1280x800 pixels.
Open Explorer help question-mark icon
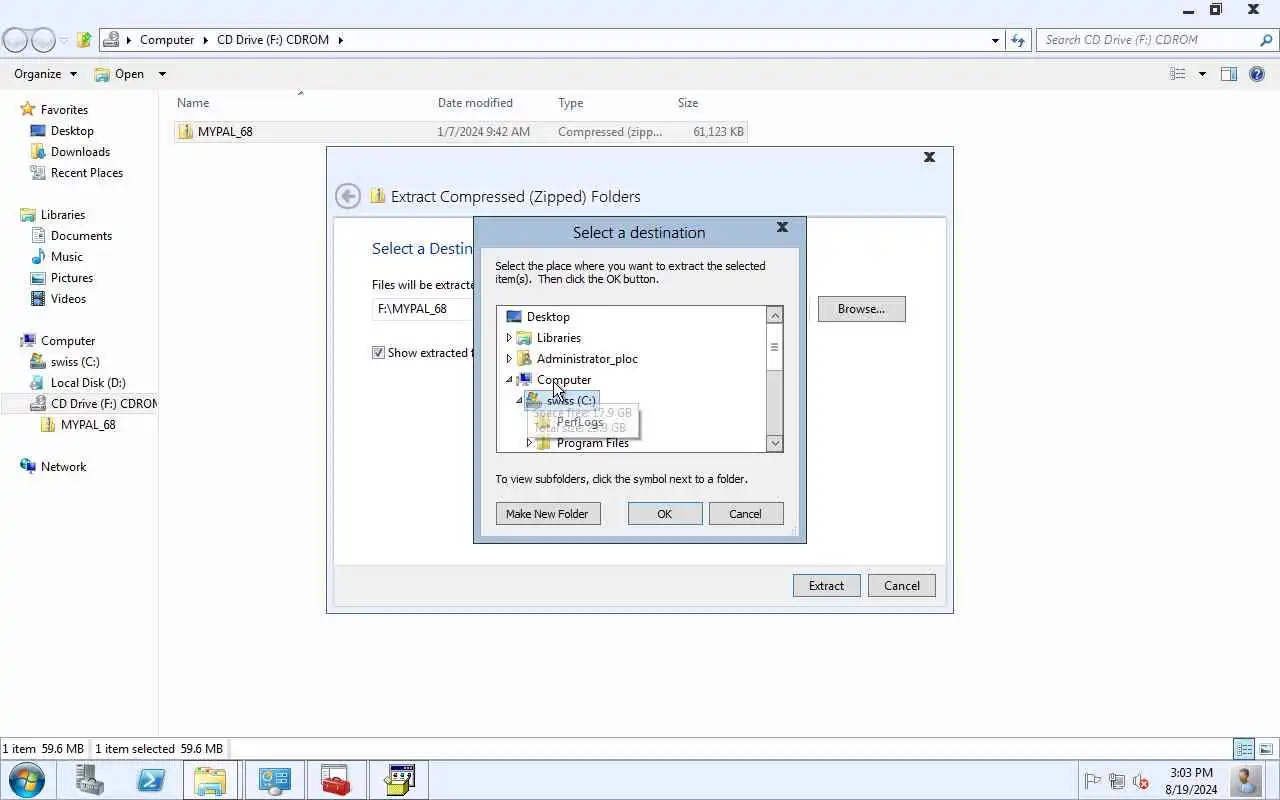tap(1258, 74)
